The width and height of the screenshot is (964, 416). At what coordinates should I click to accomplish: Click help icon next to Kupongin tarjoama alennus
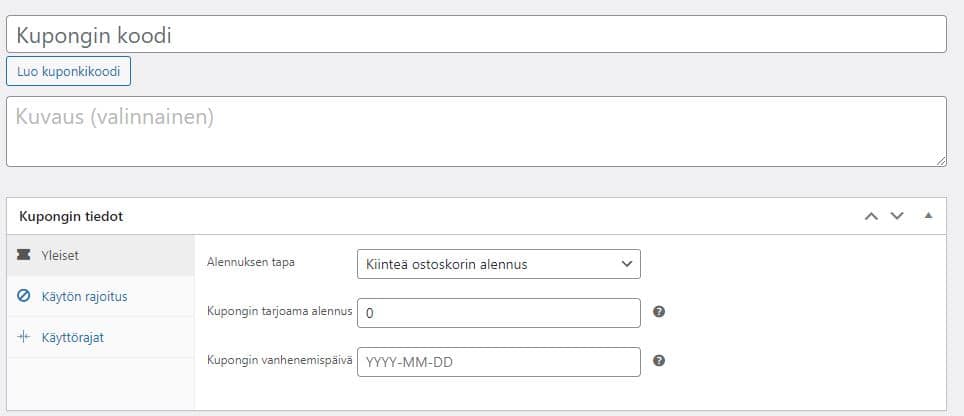[x=659, y=312]
